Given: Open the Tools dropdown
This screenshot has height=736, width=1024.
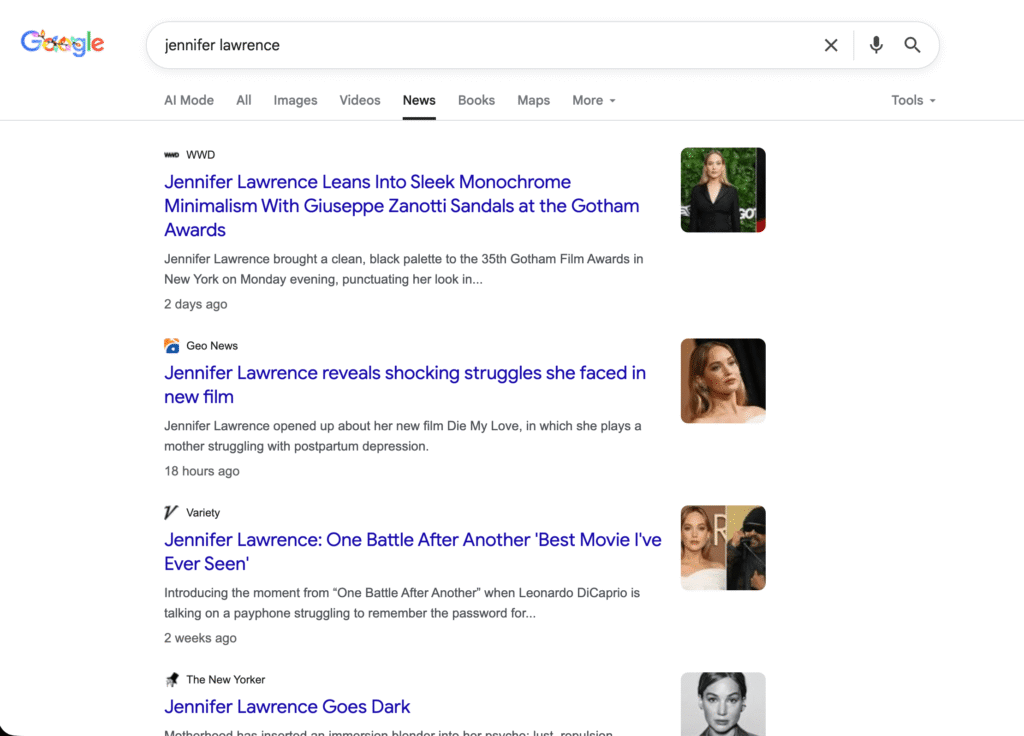Looking at the screenshot, I should [913, 100].
